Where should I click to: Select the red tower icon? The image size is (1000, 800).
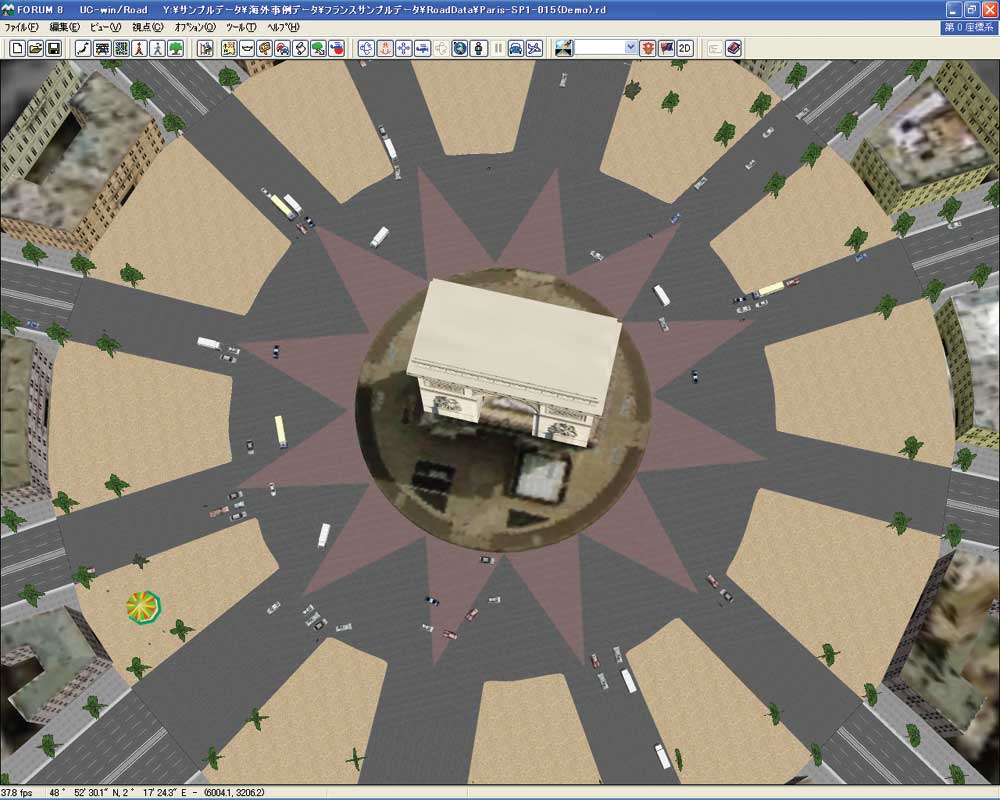pos(139,48)
